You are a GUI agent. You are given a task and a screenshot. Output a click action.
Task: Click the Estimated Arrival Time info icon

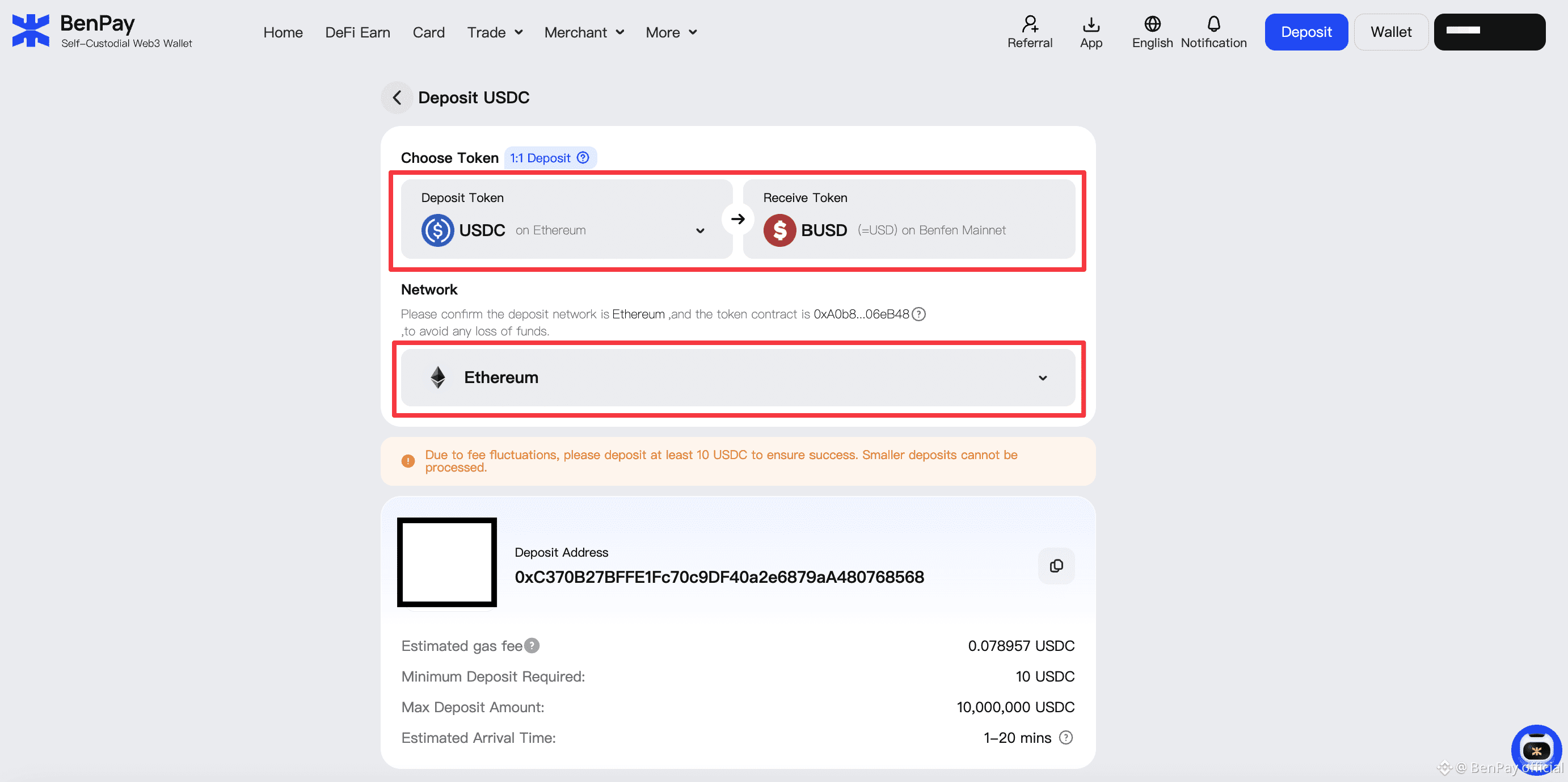pos(1065,738)
